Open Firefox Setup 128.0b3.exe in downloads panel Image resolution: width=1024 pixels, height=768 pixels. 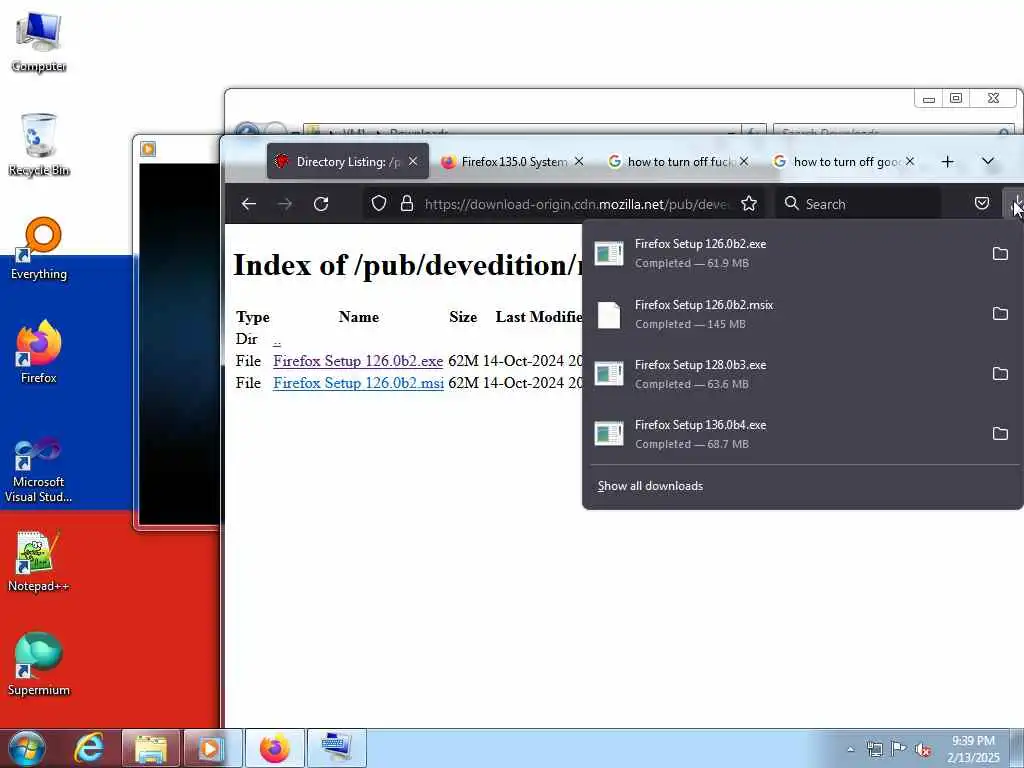coord(784,374)
